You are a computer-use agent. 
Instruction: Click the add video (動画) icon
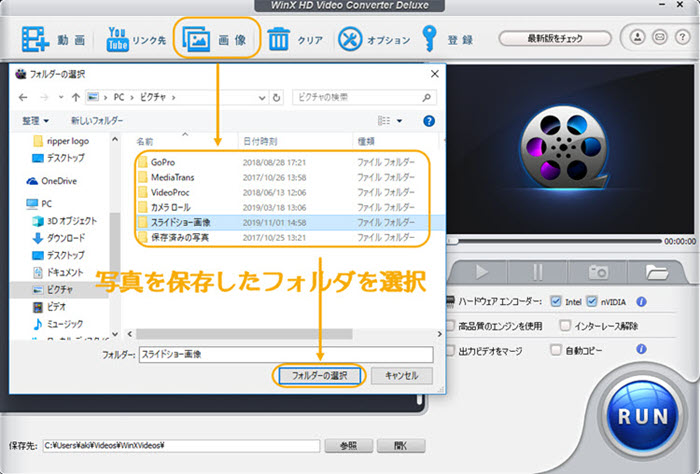(x=35, y=39)
